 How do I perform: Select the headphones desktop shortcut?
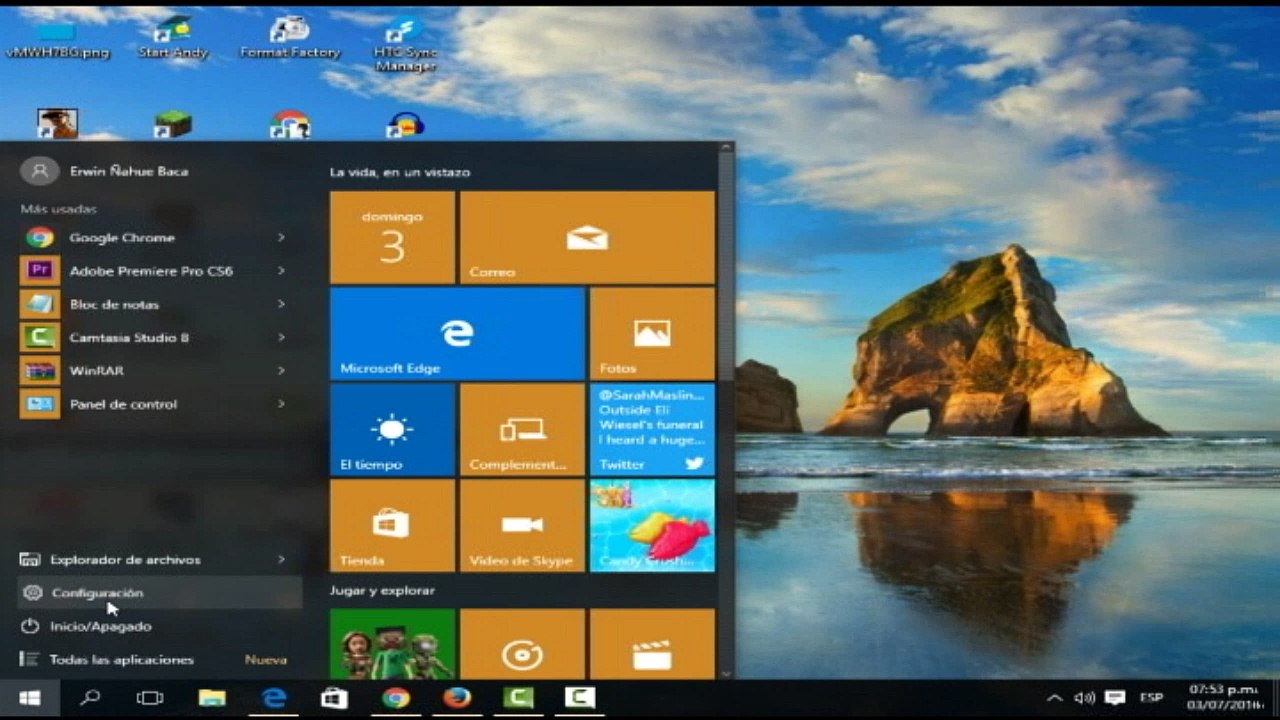[405, 124]
